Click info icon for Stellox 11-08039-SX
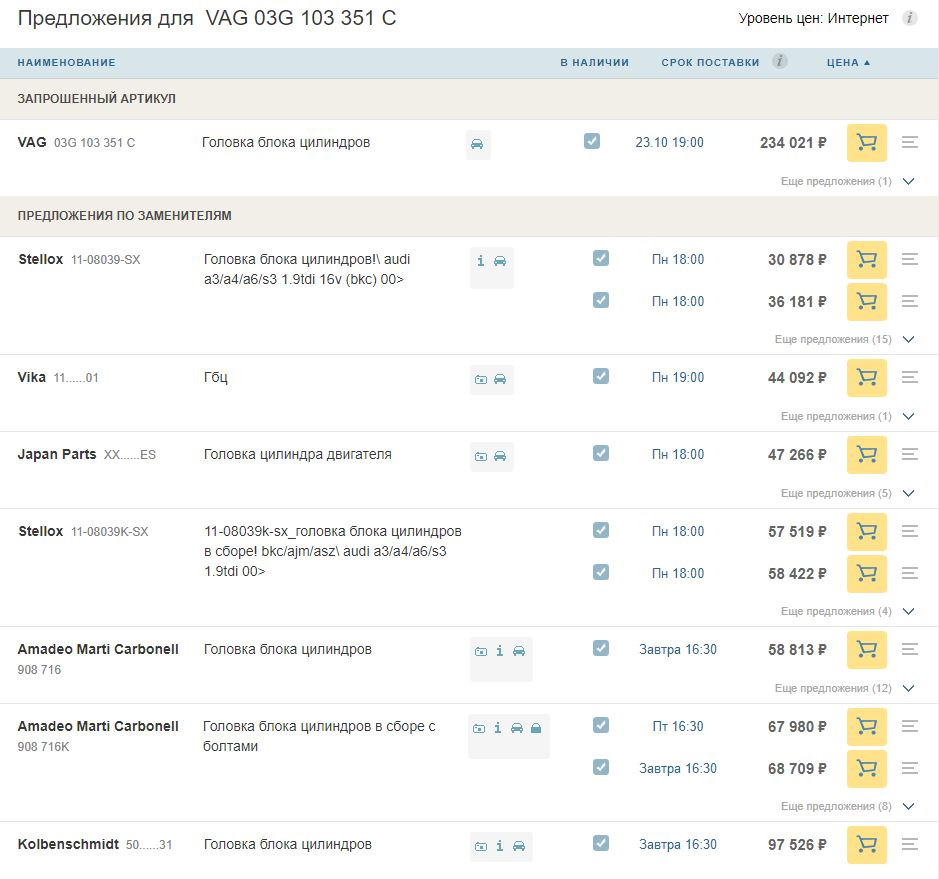 click(x=481, y=261)
